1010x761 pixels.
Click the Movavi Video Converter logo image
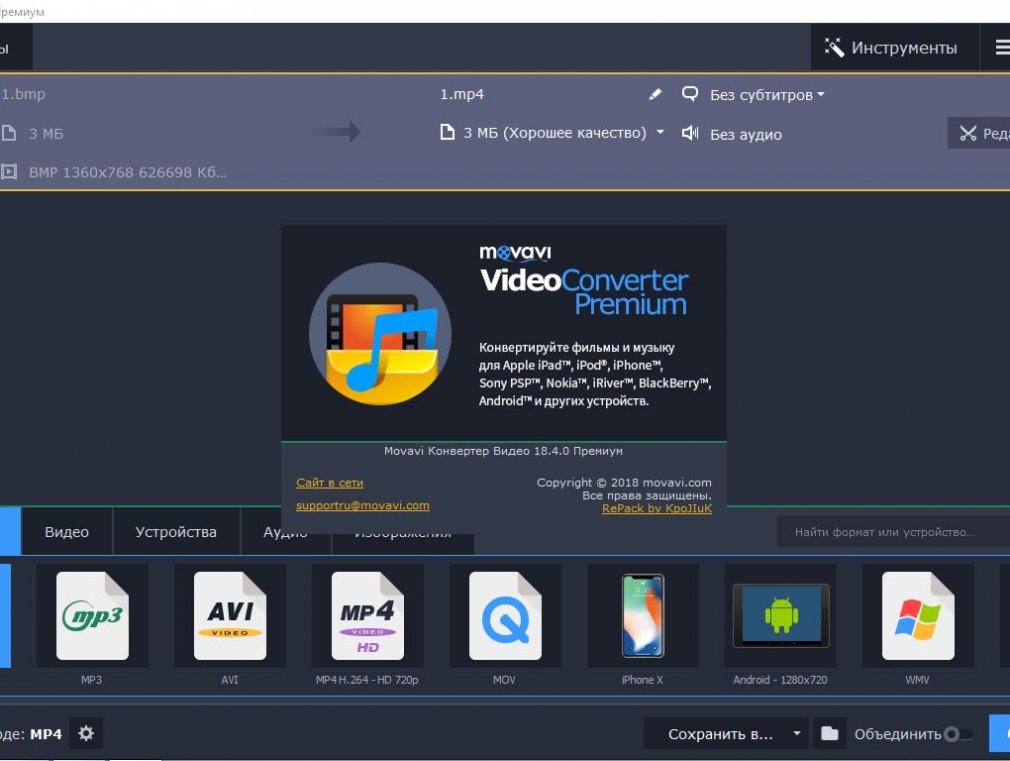(380, 334)
